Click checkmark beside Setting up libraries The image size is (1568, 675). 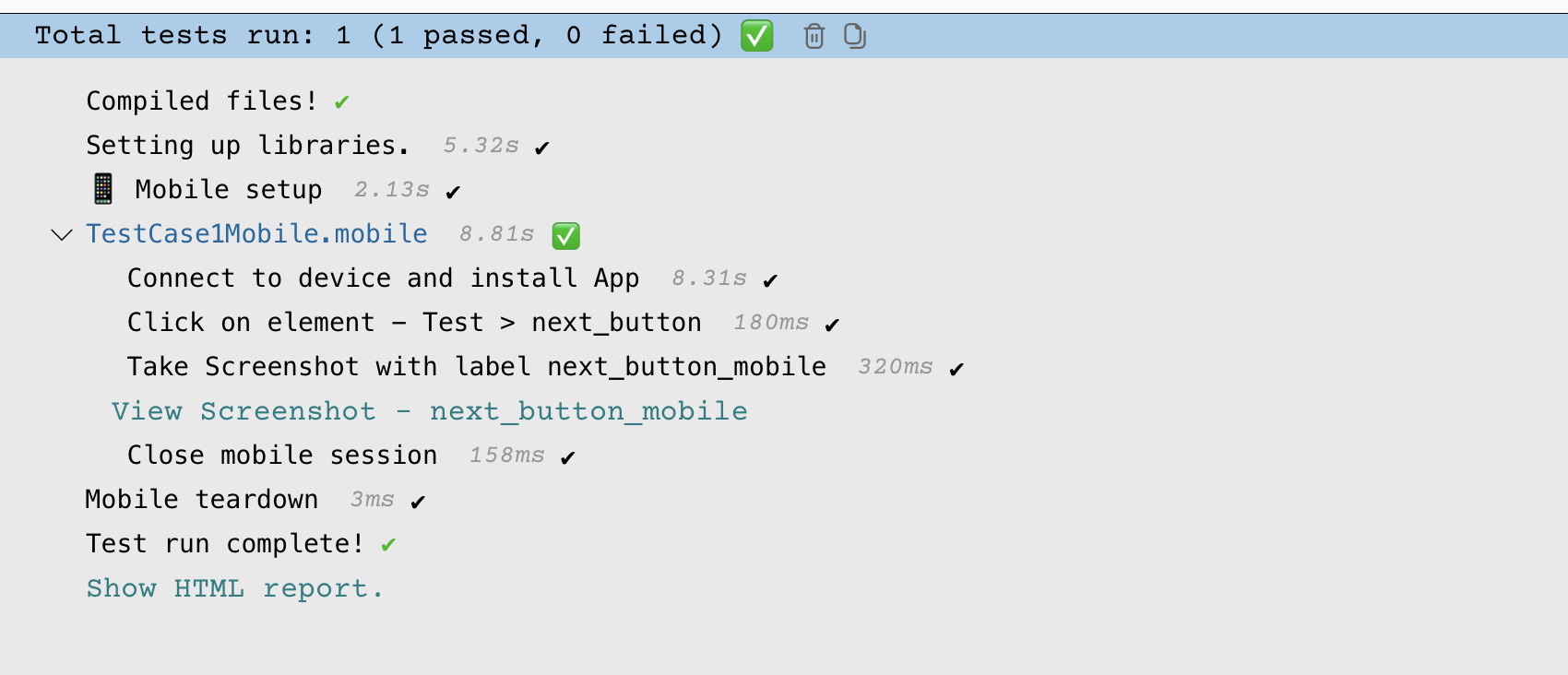[542, 148]
